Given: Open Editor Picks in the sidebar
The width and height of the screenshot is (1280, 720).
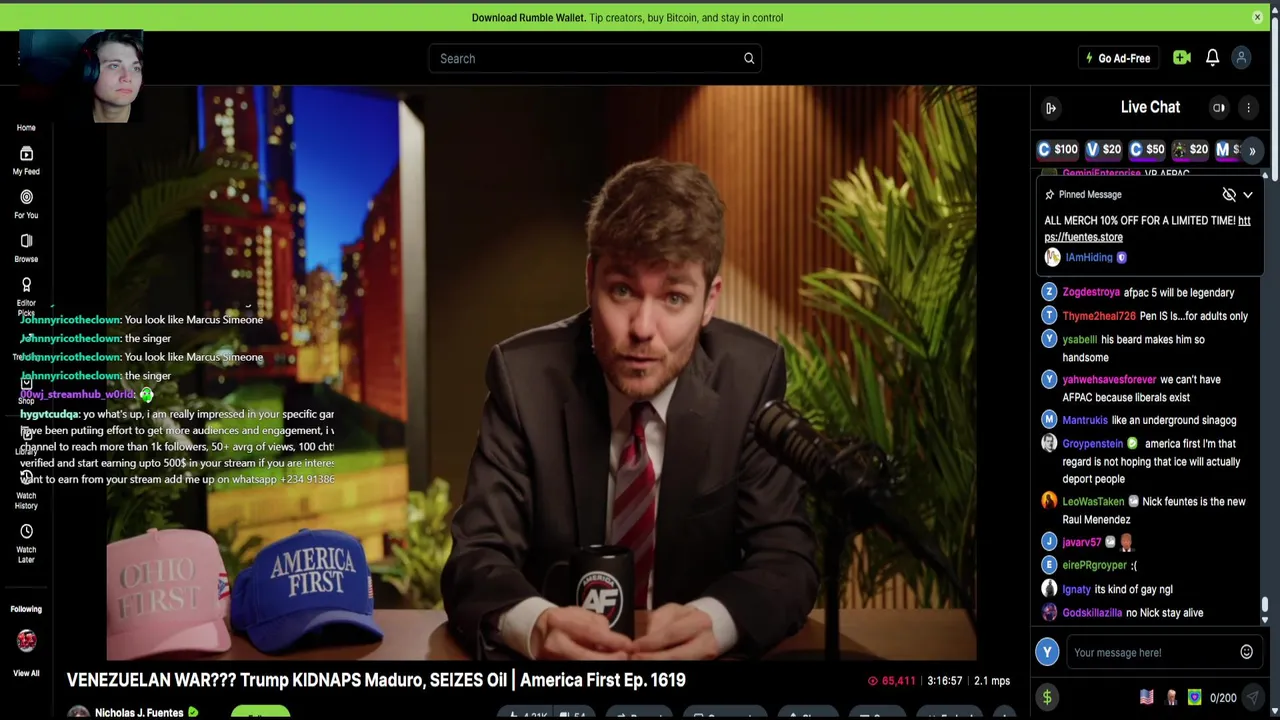Looking at the screenshot, I should pos(26,295).
